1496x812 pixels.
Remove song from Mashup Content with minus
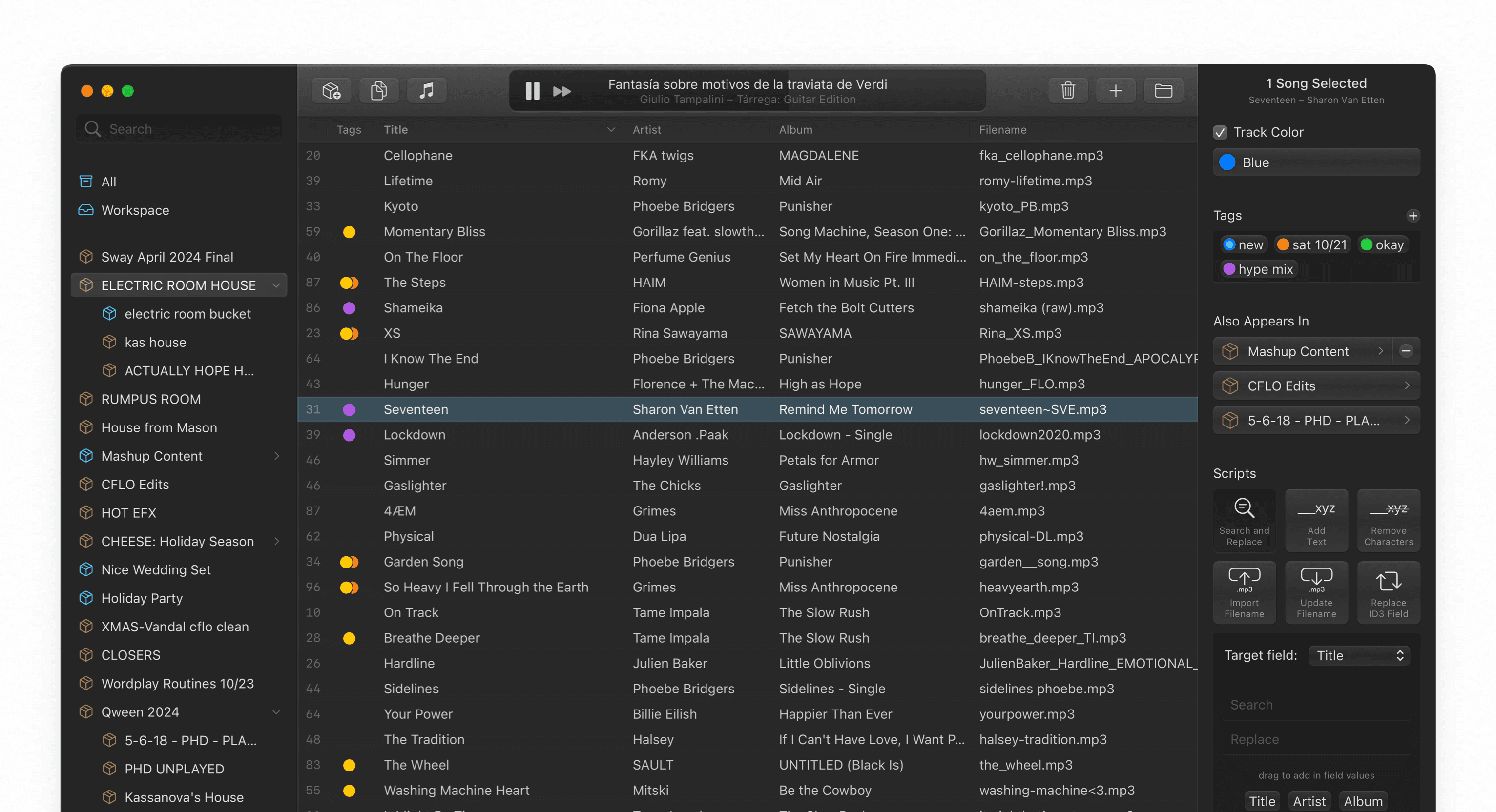tap(1405, 351)
